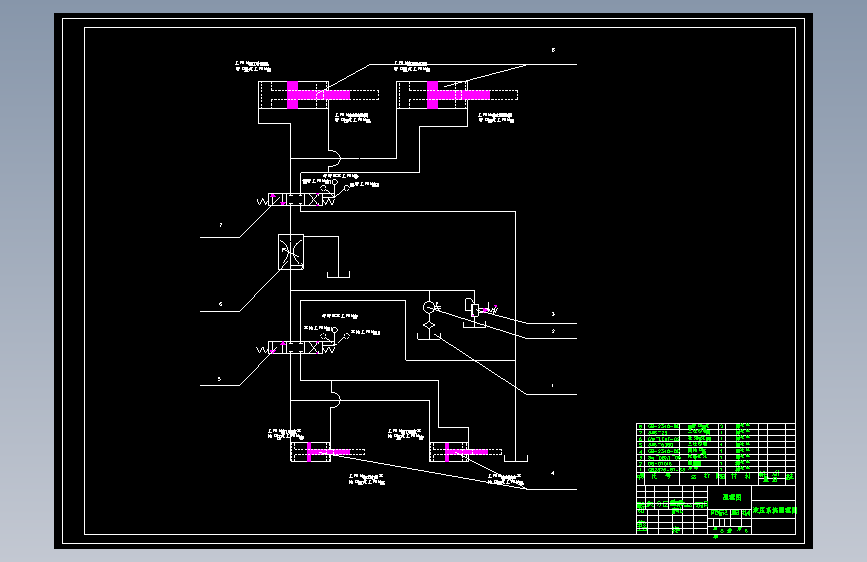Viewport: 867px width, 562px height.
Task: Click callout number 3 on the relief valve leader
Action: pos(553,314)
